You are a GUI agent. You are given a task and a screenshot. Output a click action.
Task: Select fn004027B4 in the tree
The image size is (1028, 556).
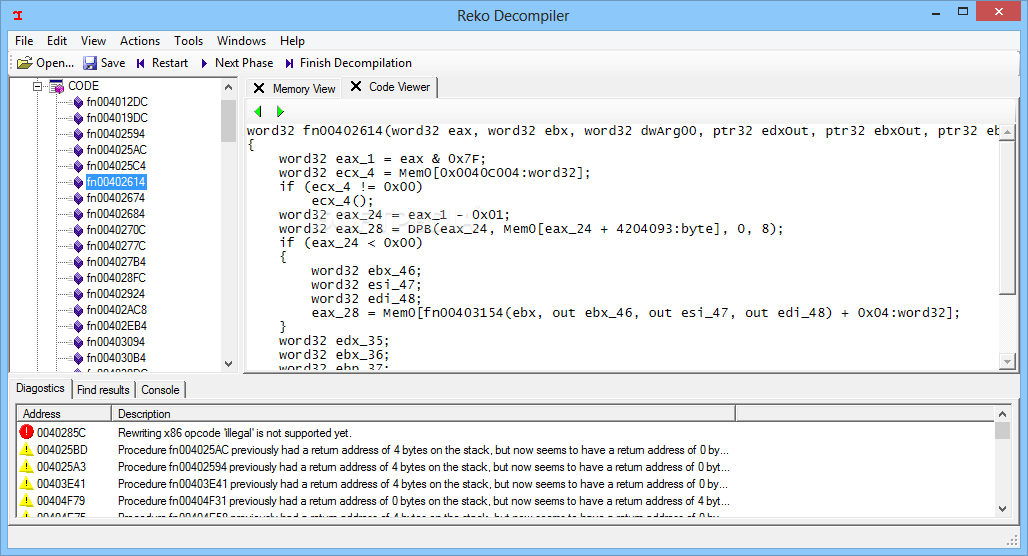[x=116, y=262]
